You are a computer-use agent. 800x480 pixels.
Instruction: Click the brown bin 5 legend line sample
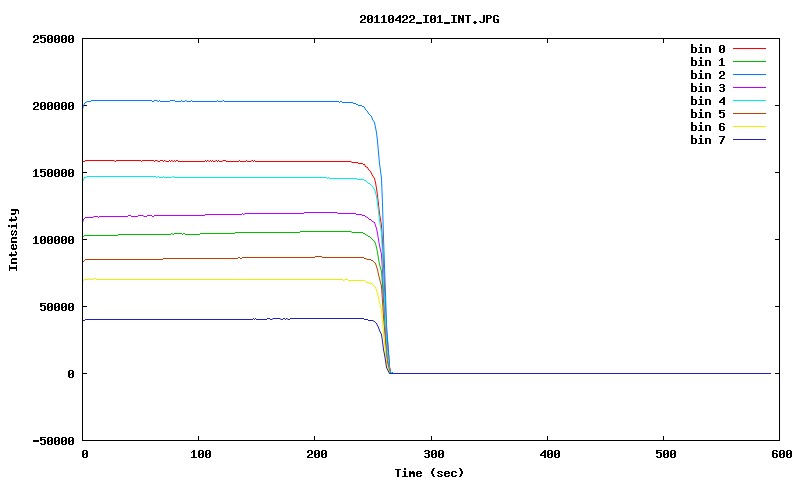749,114
